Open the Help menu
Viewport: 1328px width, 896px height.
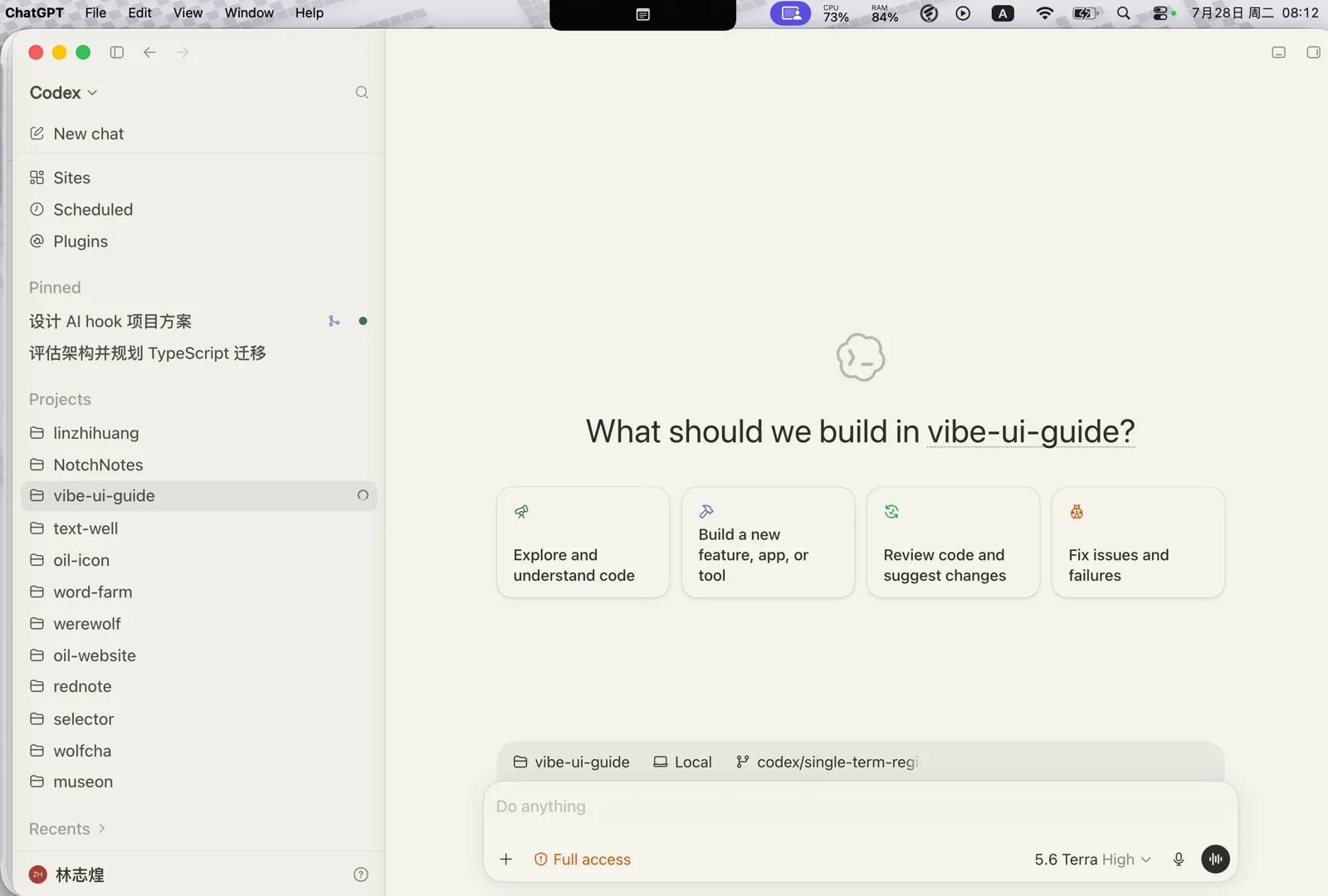(x=310, y=13)
